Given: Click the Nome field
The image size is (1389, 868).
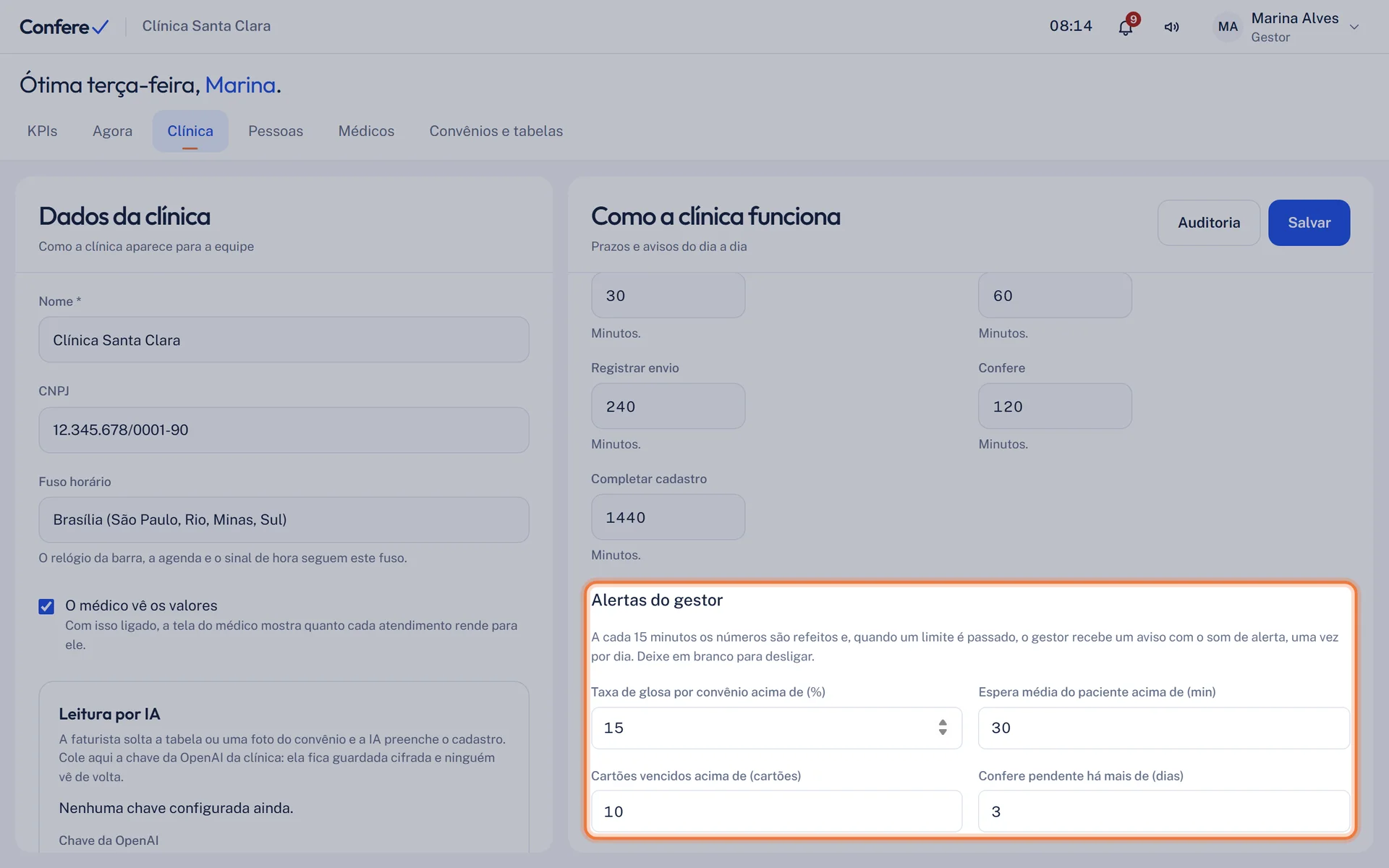Looking at the screenshot, I should pos(284,340).
